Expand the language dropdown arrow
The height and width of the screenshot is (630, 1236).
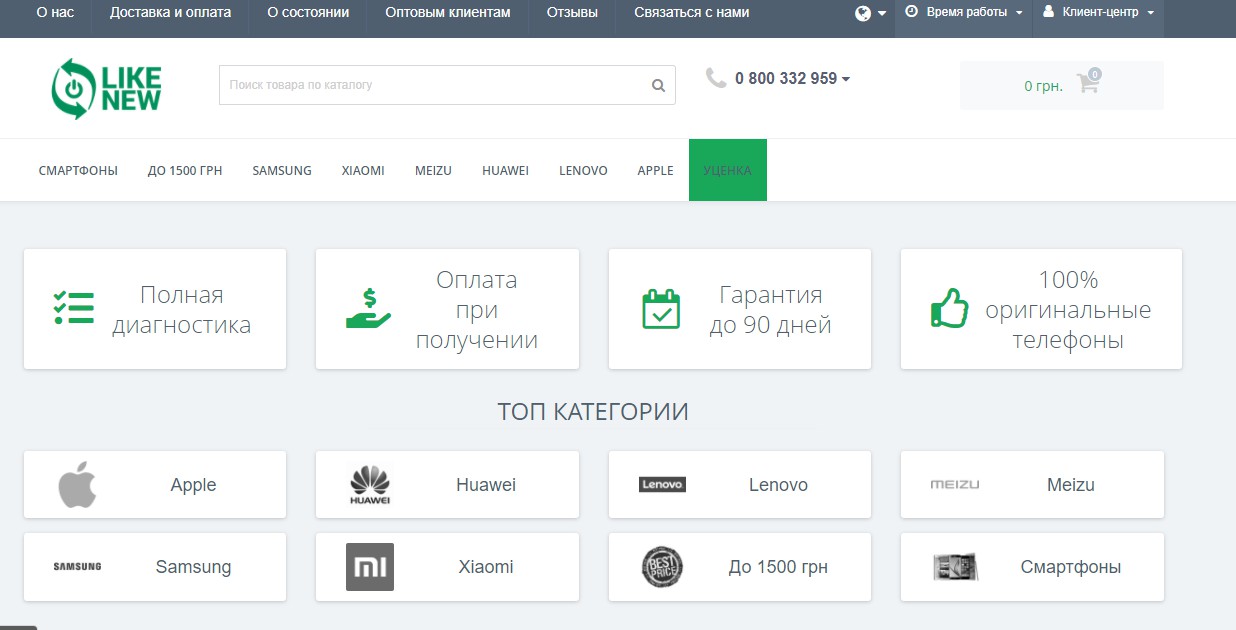(x=882, y=14)
